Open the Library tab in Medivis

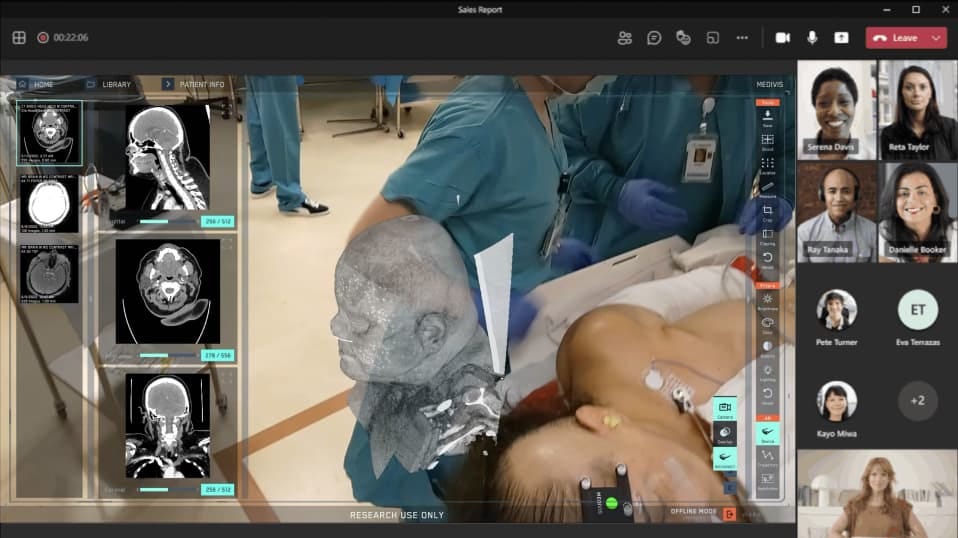[x=109, y=85]
